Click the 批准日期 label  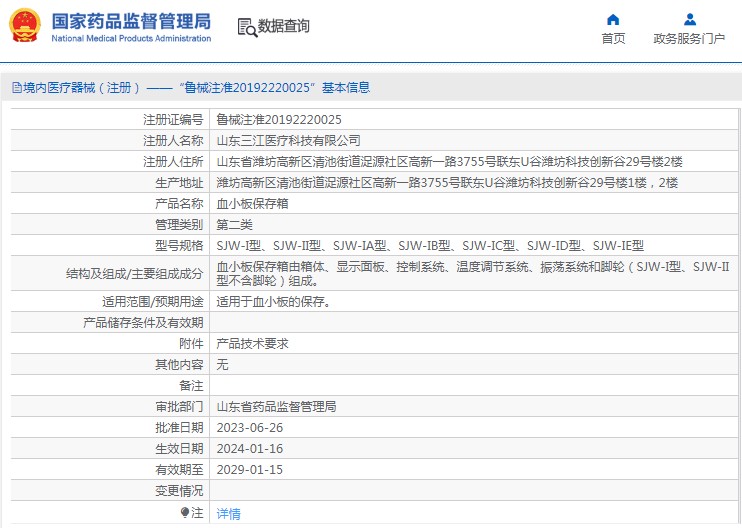pyautogui.click(x=179, y=428)
